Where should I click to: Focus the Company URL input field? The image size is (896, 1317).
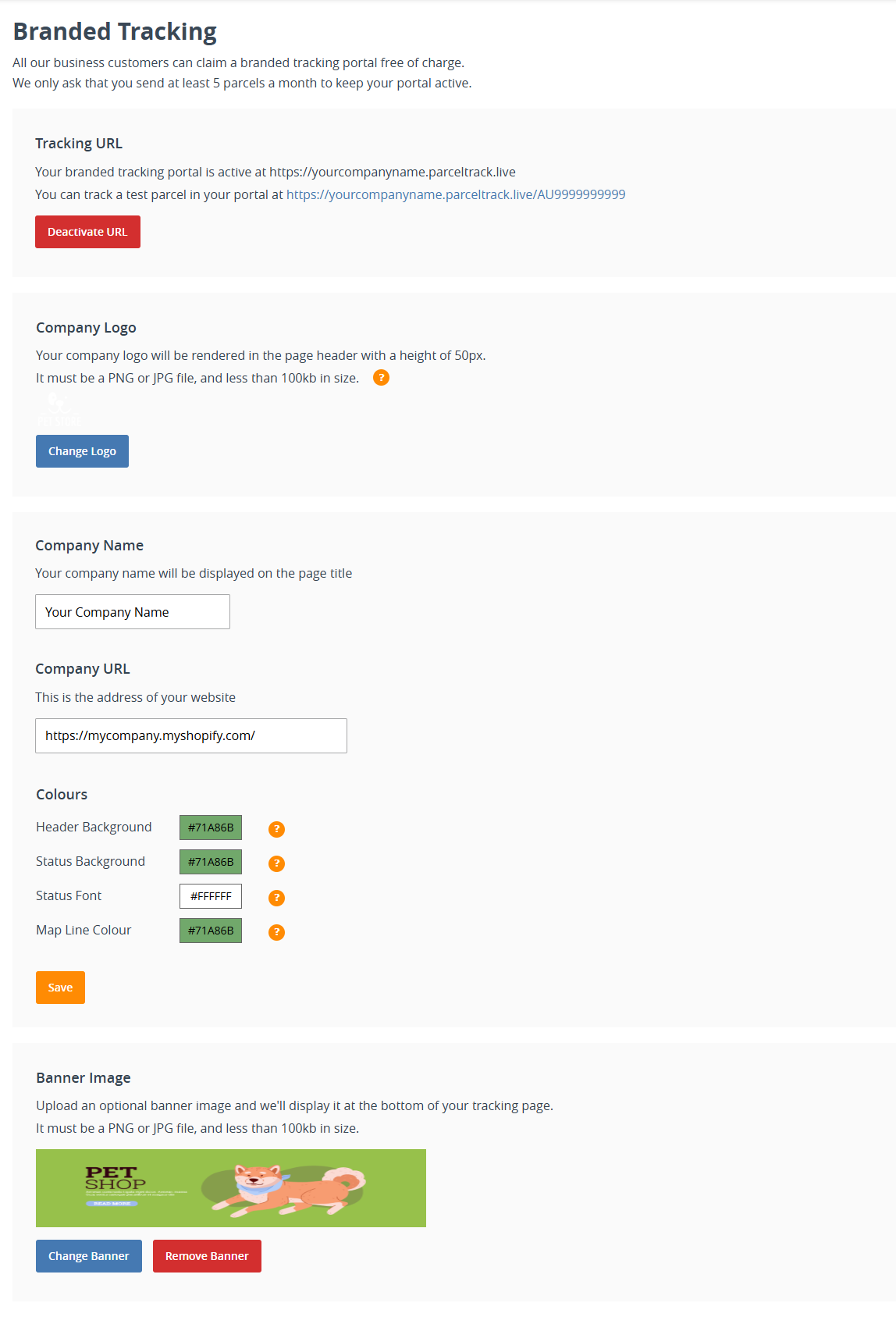point(191,735)
